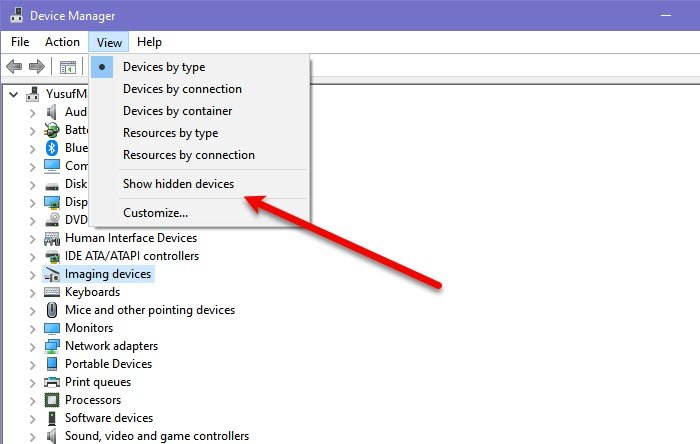Click the Bluetooth category icon
Viewport: 700px width, 444px height.
point(52,148)
